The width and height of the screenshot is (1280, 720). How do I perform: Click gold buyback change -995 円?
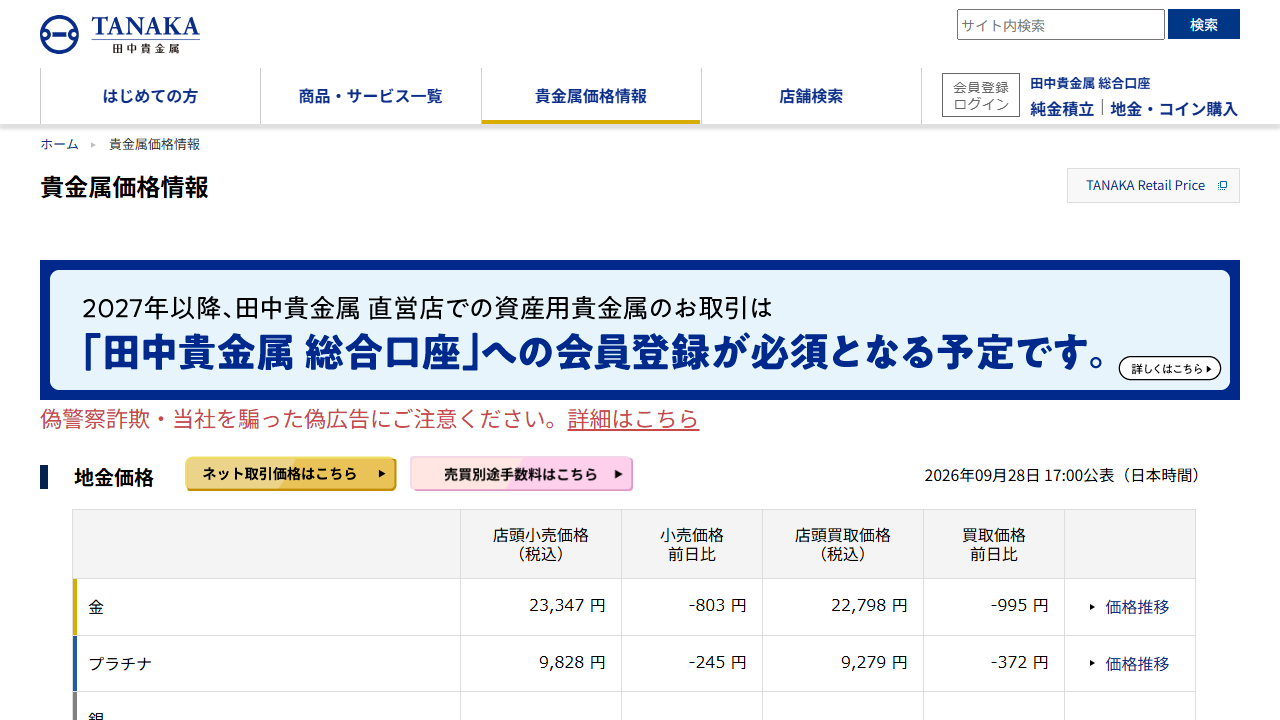click(x=1020, y=606)
